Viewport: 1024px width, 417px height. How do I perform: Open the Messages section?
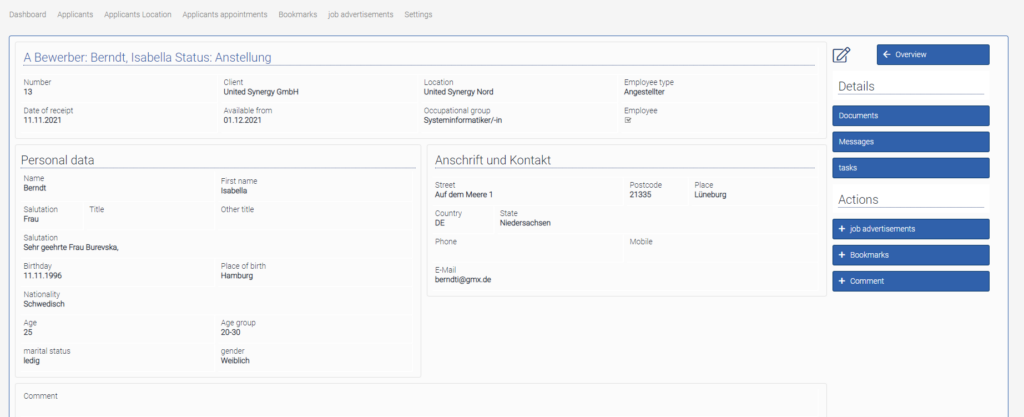pyautogui.click(x=910, y=142)
